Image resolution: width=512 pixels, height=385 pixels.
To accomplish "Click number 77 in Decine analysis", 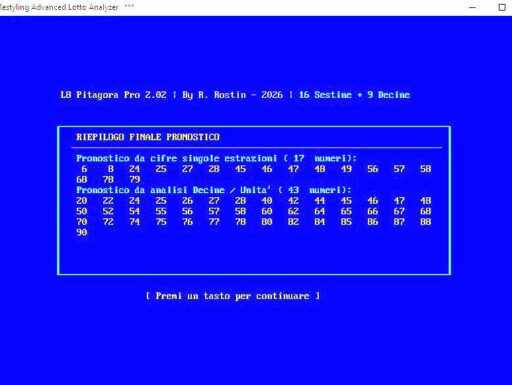I will pyautogui.click(x=214, y=222).
